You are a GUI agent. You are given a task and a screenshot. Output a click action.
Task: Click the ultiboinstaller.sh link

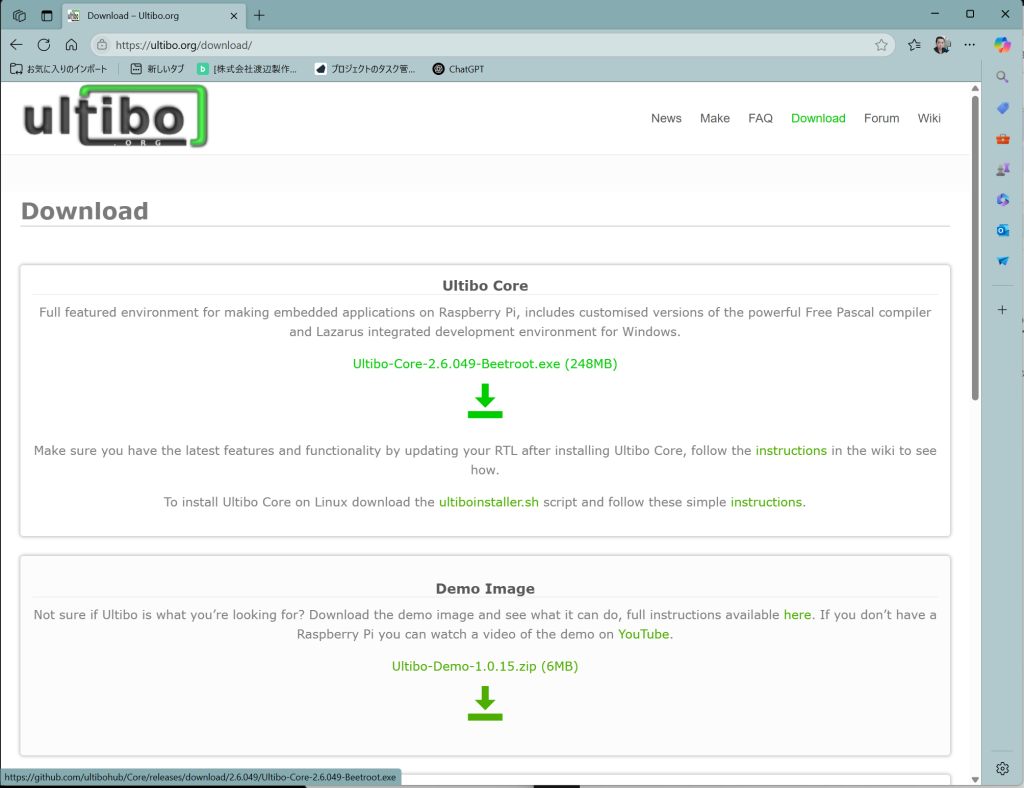(488, 502)
